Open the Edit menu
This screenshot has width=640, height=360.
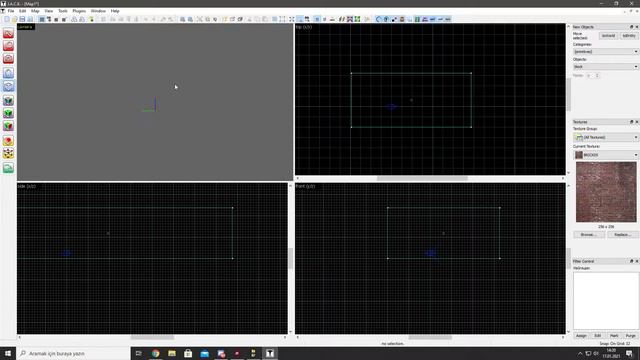[22, 11]
